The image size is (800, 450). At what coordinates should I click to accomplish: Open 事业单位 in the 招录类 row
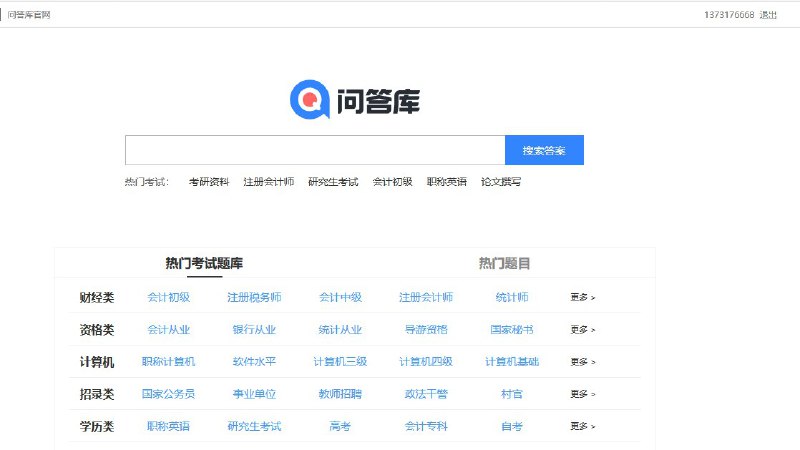tap(254, 394)
